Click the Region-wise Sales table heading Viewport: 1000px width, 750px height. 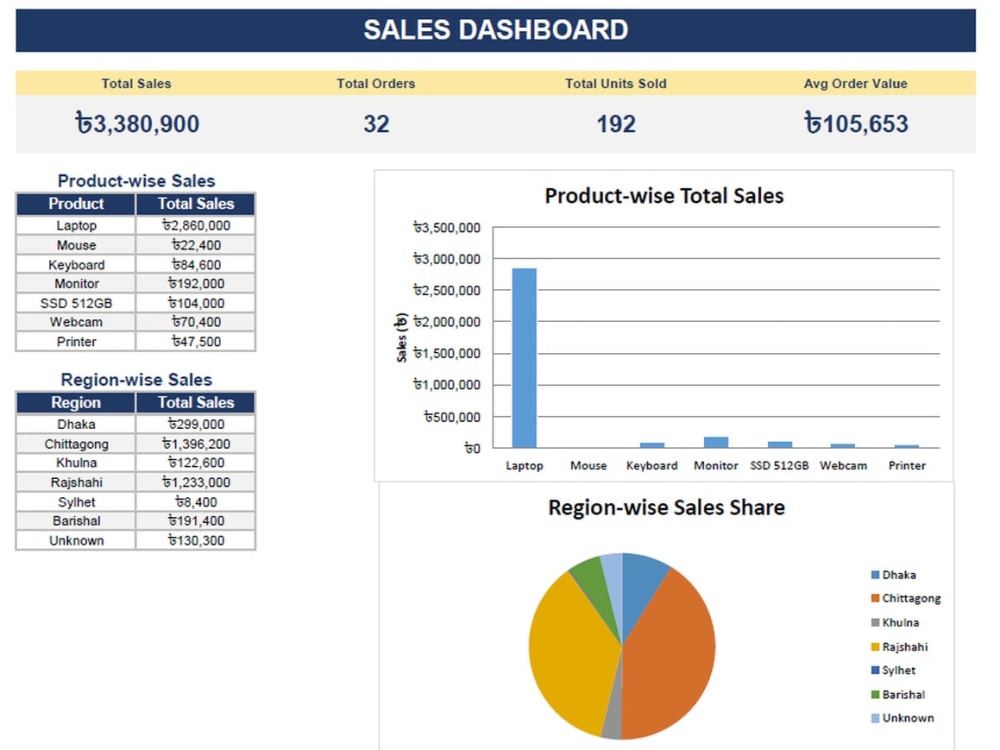coord(136,379)
